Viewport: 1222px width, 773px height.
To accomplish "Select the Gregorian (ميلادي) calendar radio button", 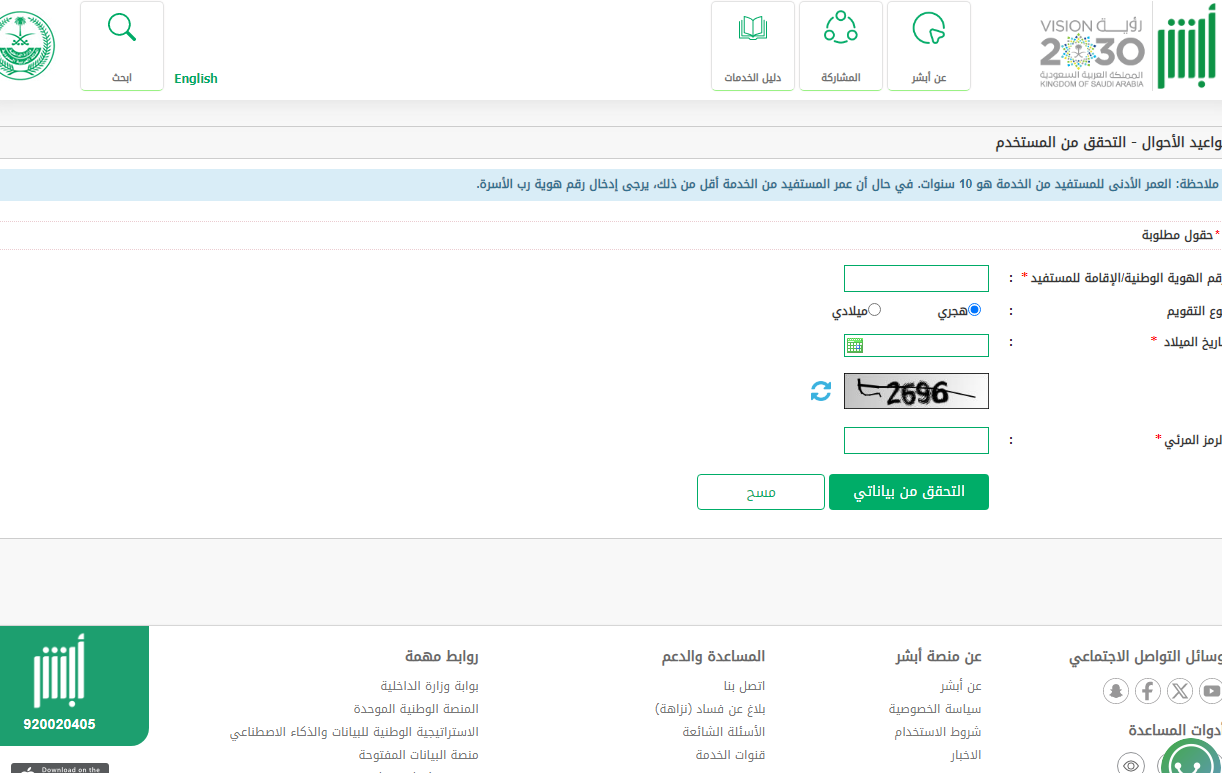I will (x=874, y=310).
